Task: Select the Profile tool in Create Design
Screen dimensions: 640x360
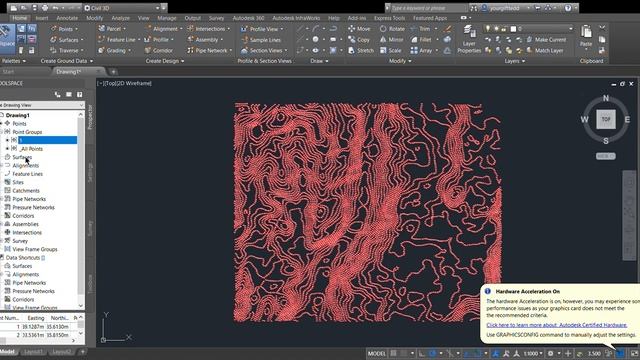Action: point(158,40)
